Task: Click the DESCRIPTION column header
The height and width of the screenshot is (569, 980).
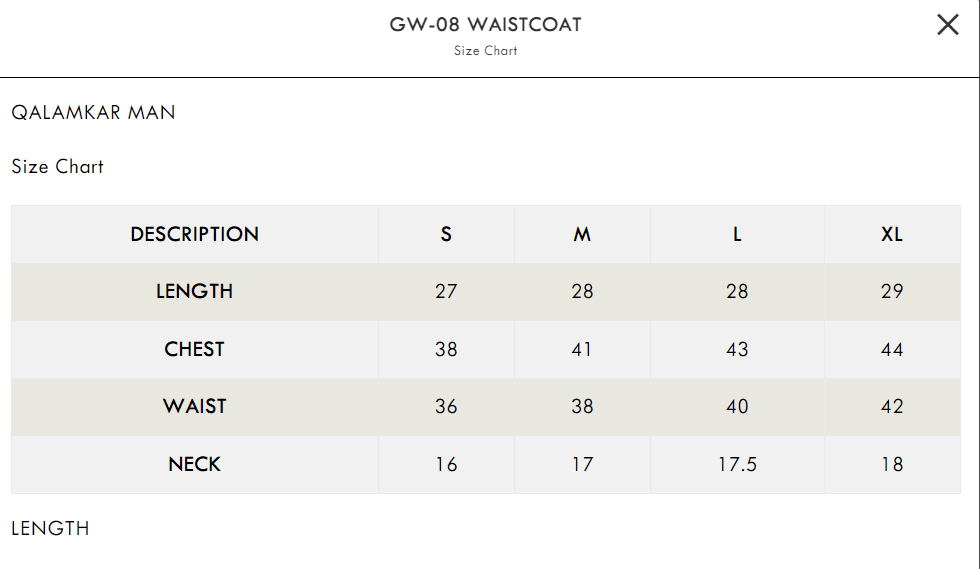Action: point(194,234)
